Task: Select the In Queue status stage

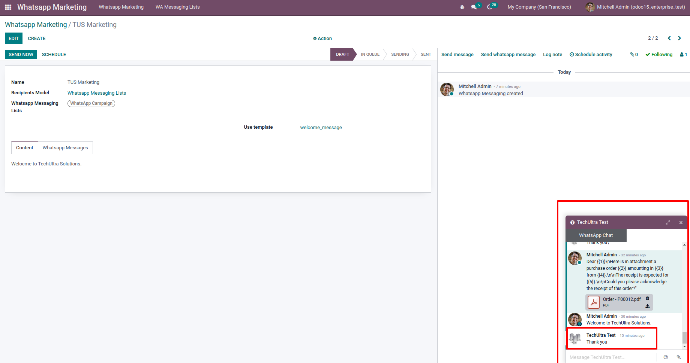Action: point(370,55)
